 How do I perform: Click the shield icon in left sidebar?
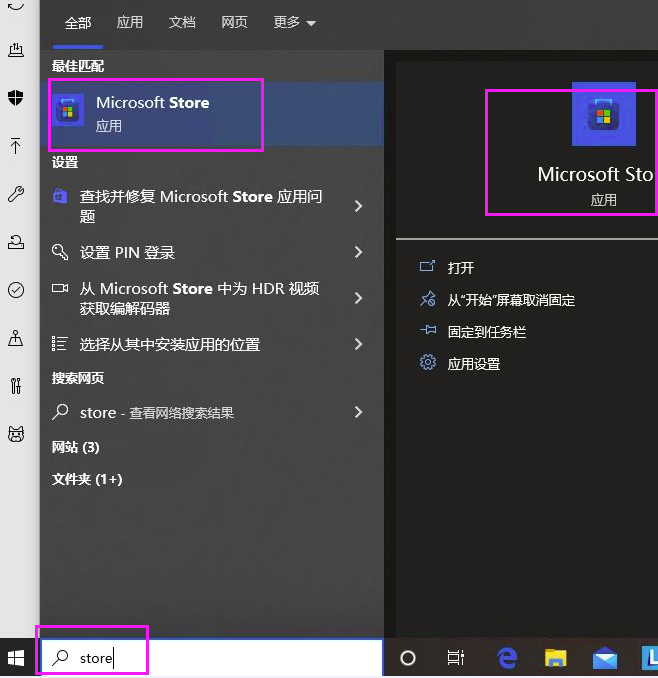(x=16, y=98)
